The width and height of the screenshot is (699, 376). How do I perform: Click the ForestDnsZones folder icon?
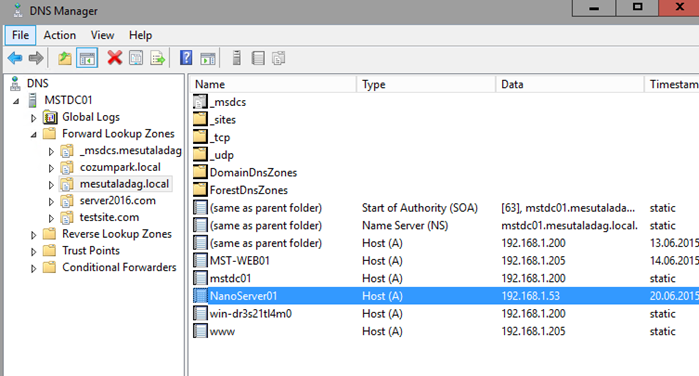(200, 190)
